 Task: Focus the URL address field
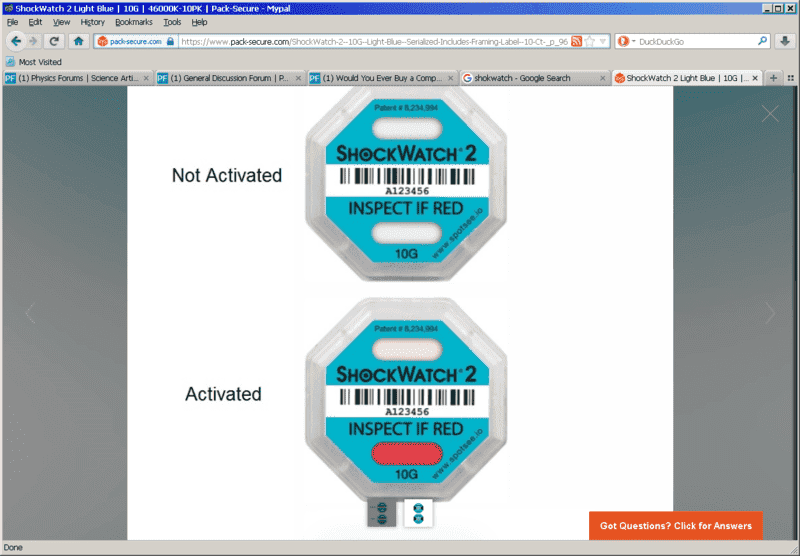[x=374, y=42]
